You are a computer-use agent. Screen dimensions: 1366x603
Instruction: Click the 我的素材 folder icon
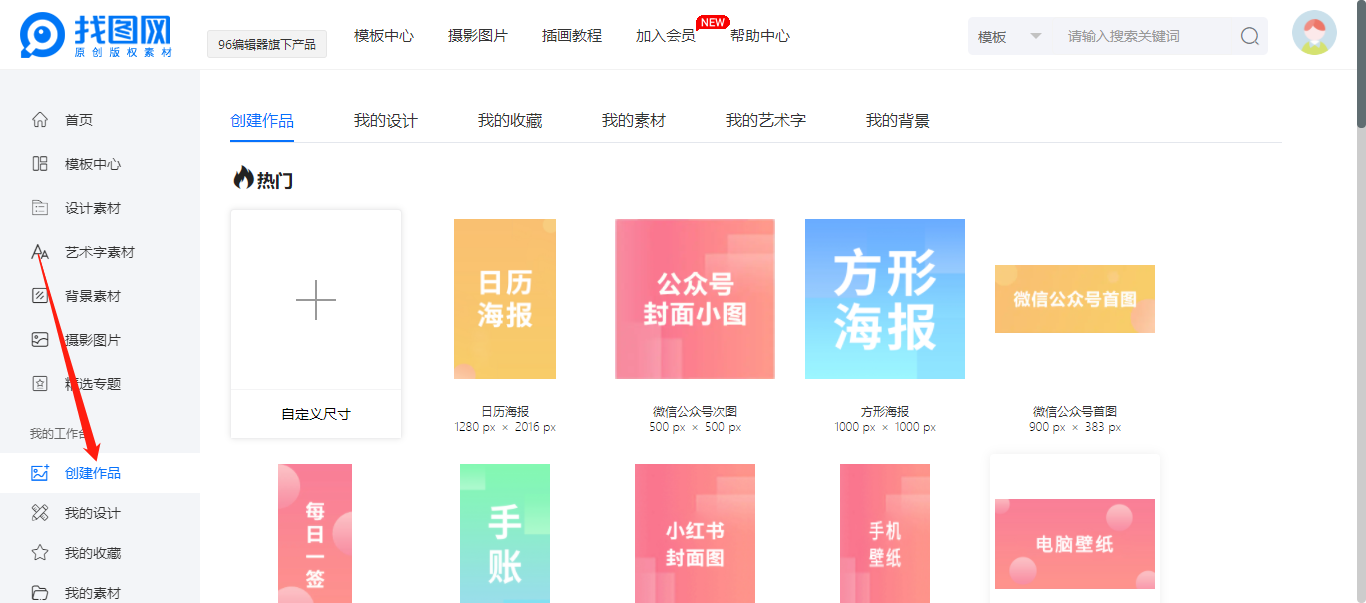[40, 593]
